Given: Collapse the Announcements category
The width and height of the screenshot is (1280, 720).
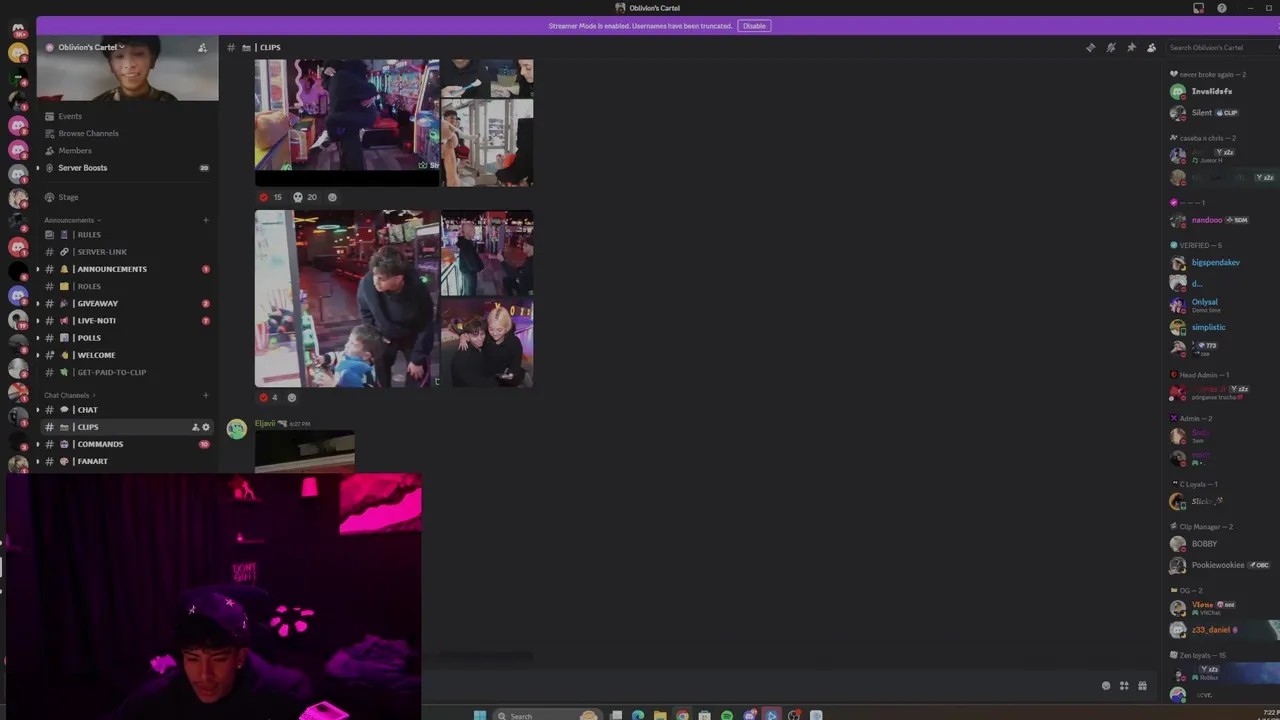Looking at the screenshot, I should [x=72, y=220].
